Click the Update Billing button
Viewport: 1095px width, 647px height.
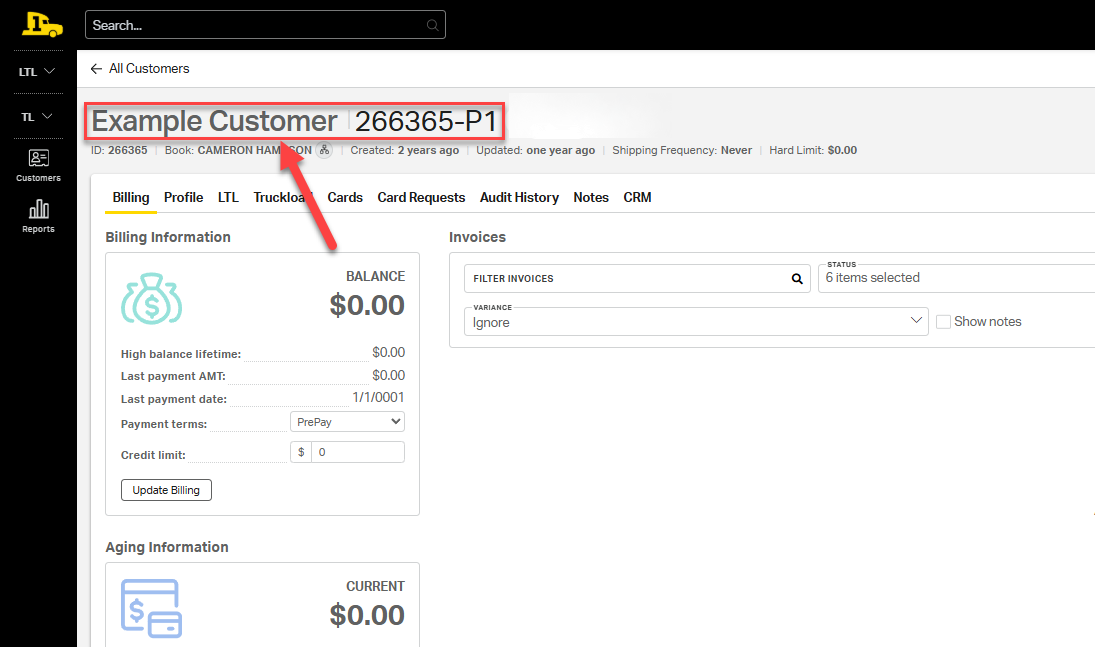click(x=166, y=490)
